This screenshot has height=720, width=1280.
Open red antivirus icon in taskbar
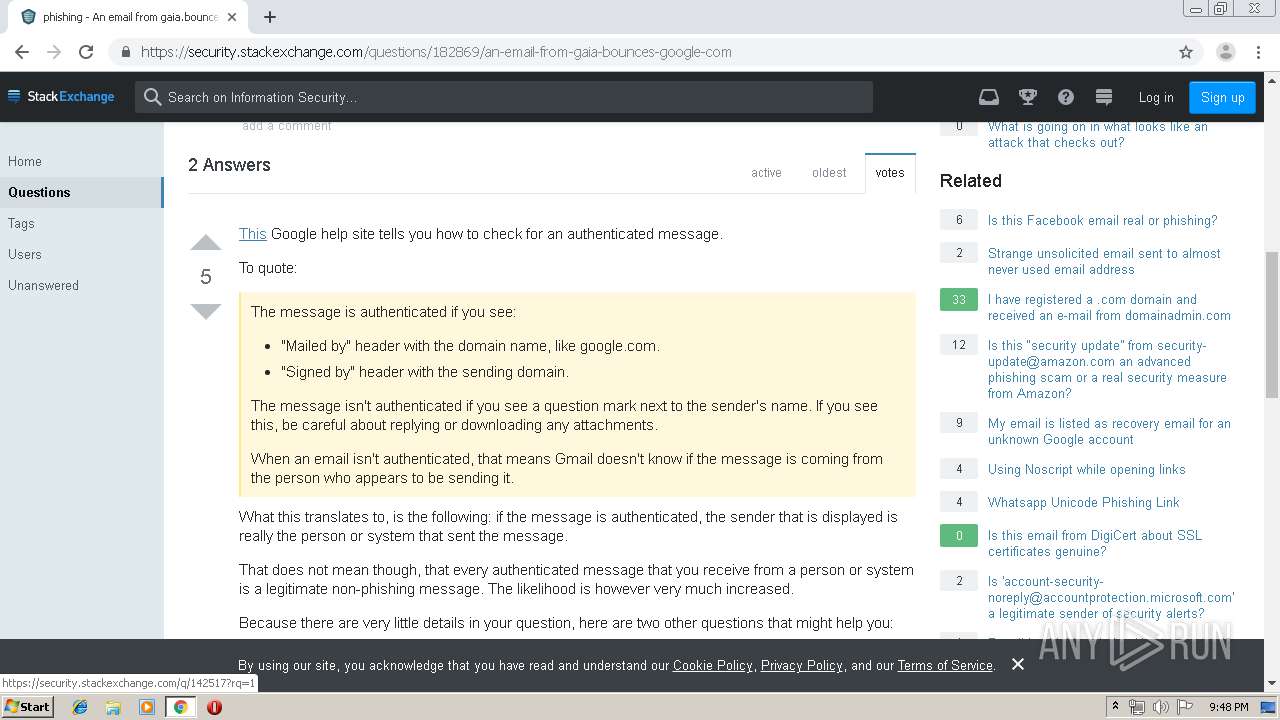point(214,707)
